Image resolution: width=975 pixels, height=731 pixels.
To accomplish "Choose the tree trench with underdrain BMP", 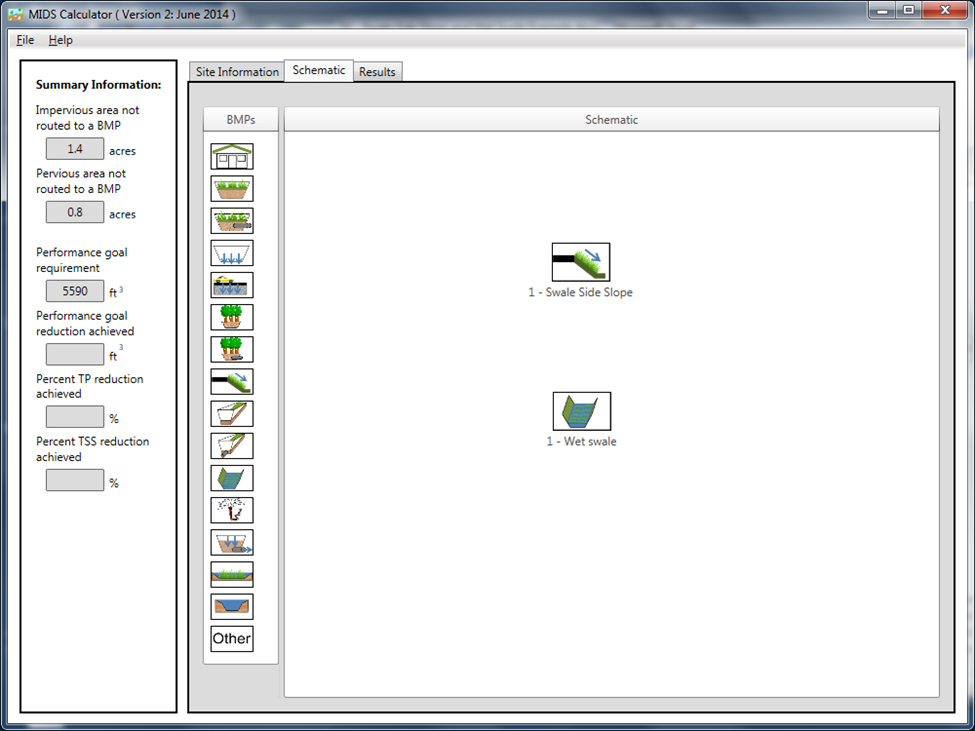I will pos(232,349).
